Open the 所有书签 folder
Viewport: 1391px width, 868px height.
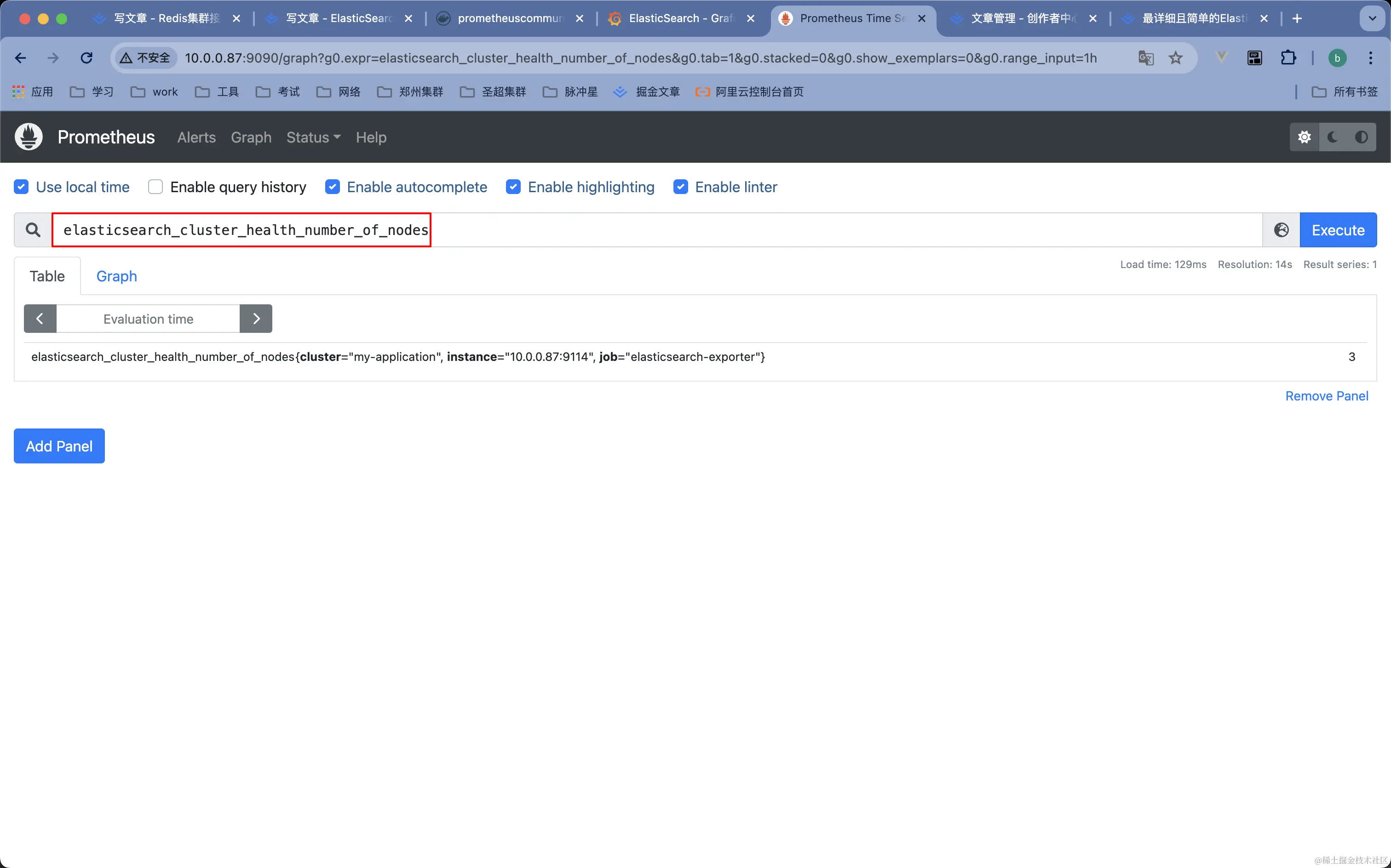pos(1345,92)
